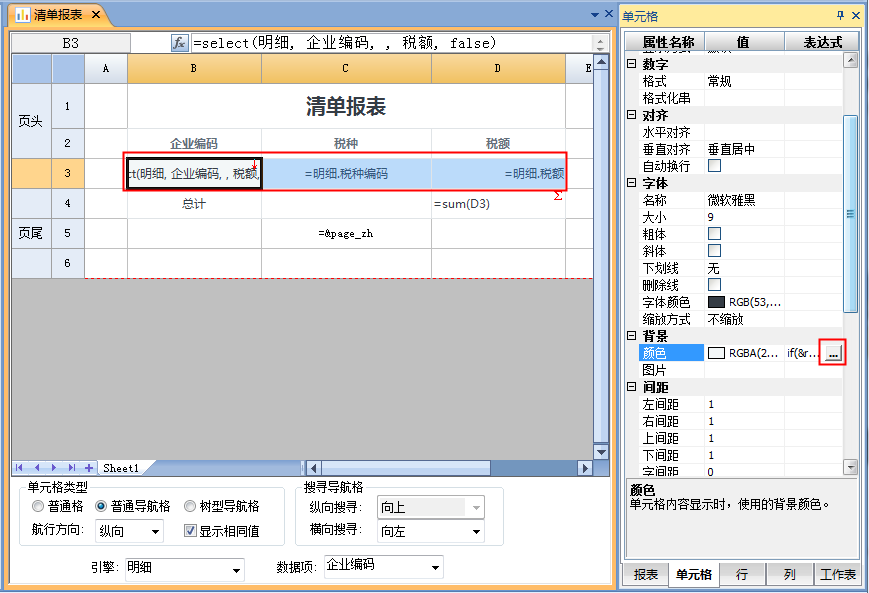
Task: Click the font color swatch
Action: point(716,302)
